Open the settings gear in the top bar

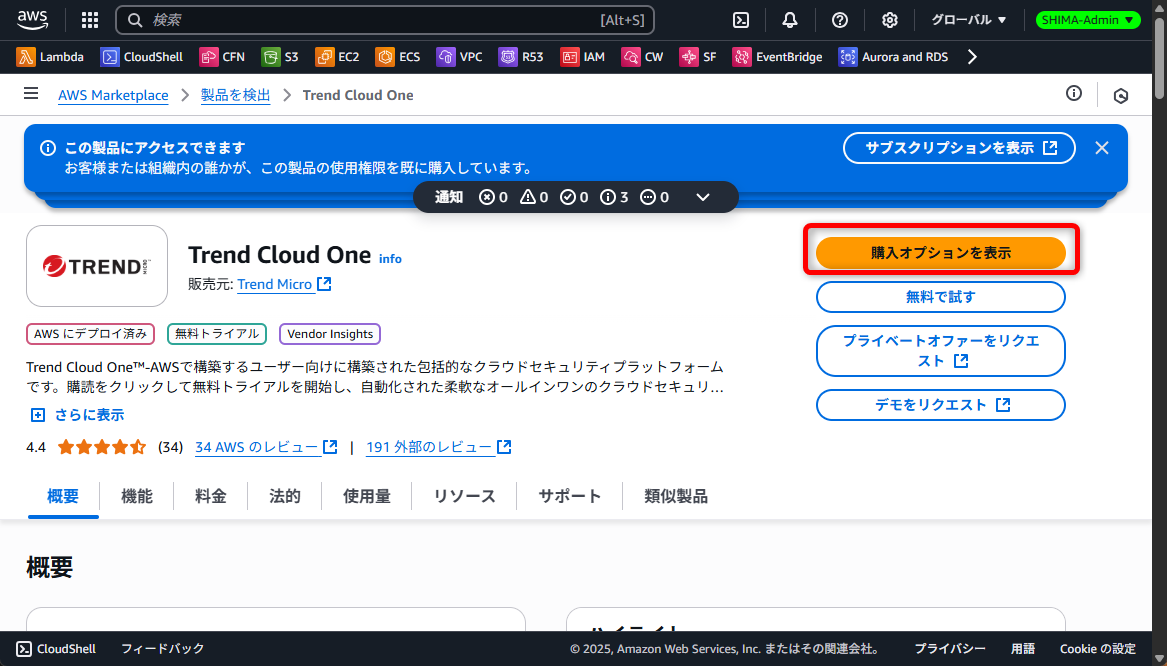pos(889,20)
